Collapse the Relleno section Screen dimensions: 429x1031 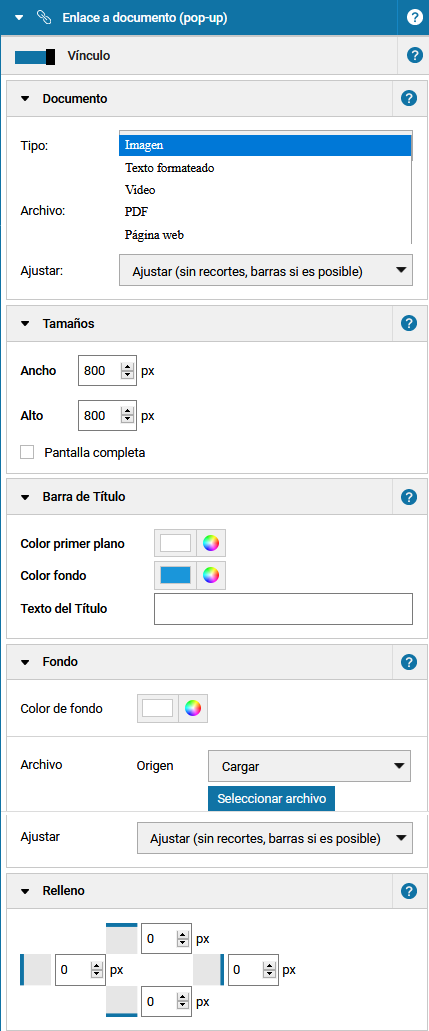[x=26, y=892]
